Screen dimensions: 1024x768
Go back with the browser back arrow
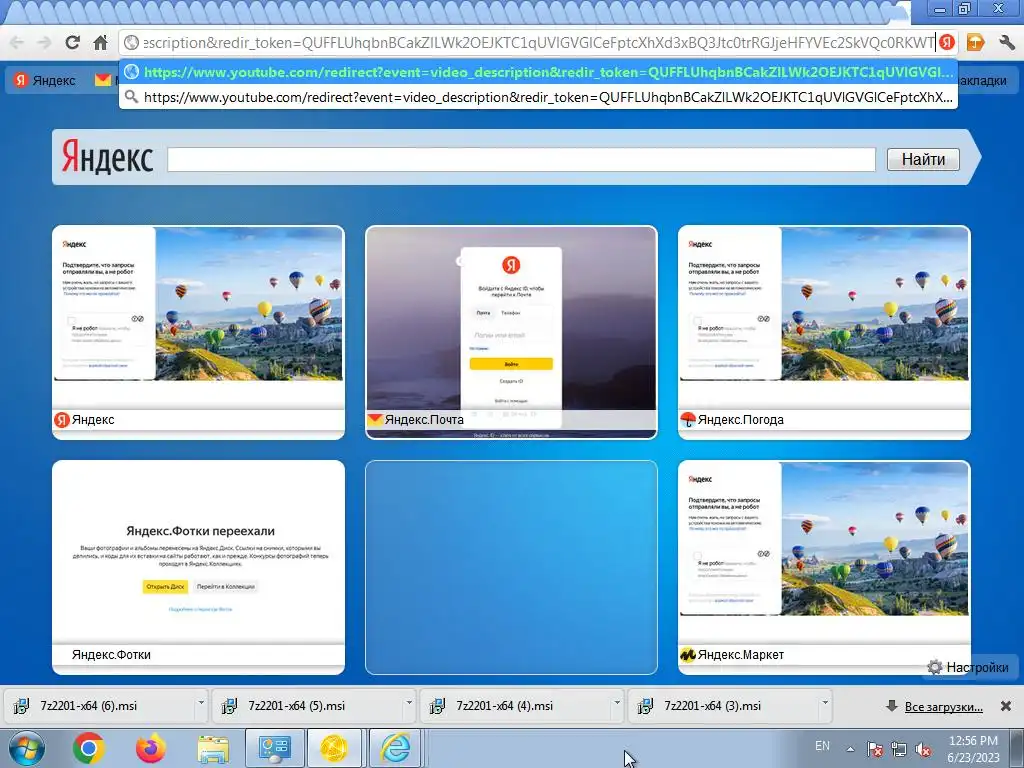[17, 43]
